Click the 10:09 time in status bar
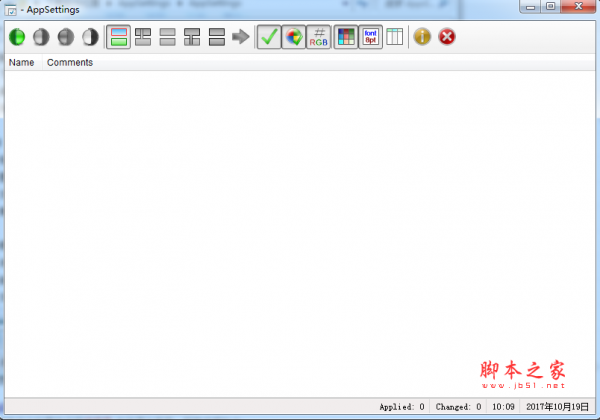 (503, 407)
